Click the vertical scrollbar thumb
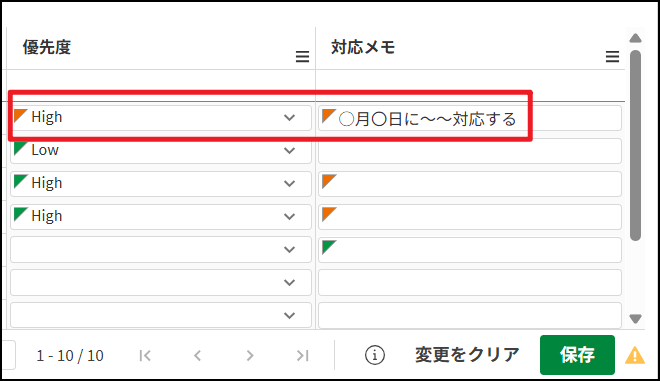The height and width of the screenshot is (381, 660). [635, 145]
